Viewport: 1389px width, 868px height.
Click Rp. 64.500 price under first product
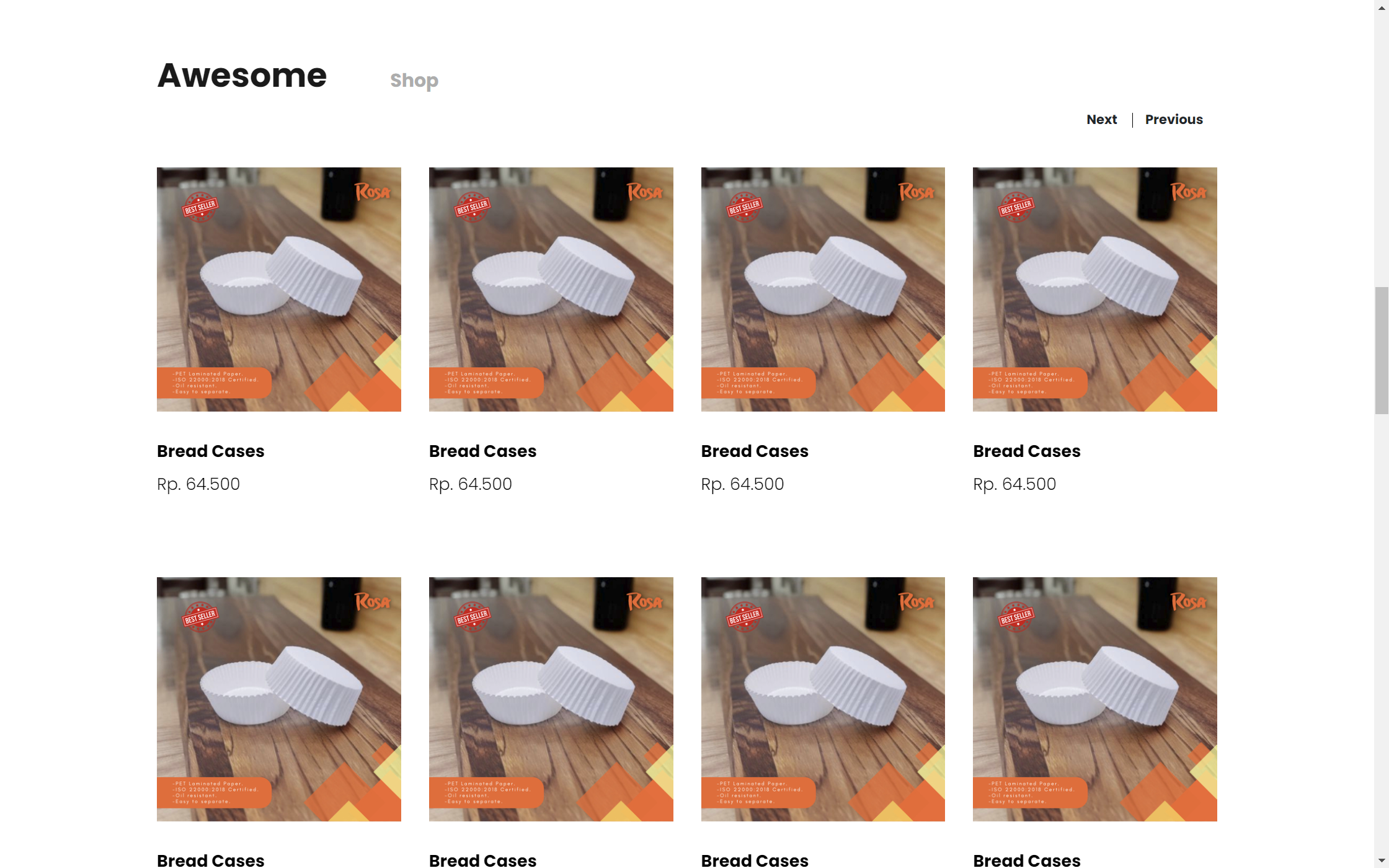[x=198, y=484]
